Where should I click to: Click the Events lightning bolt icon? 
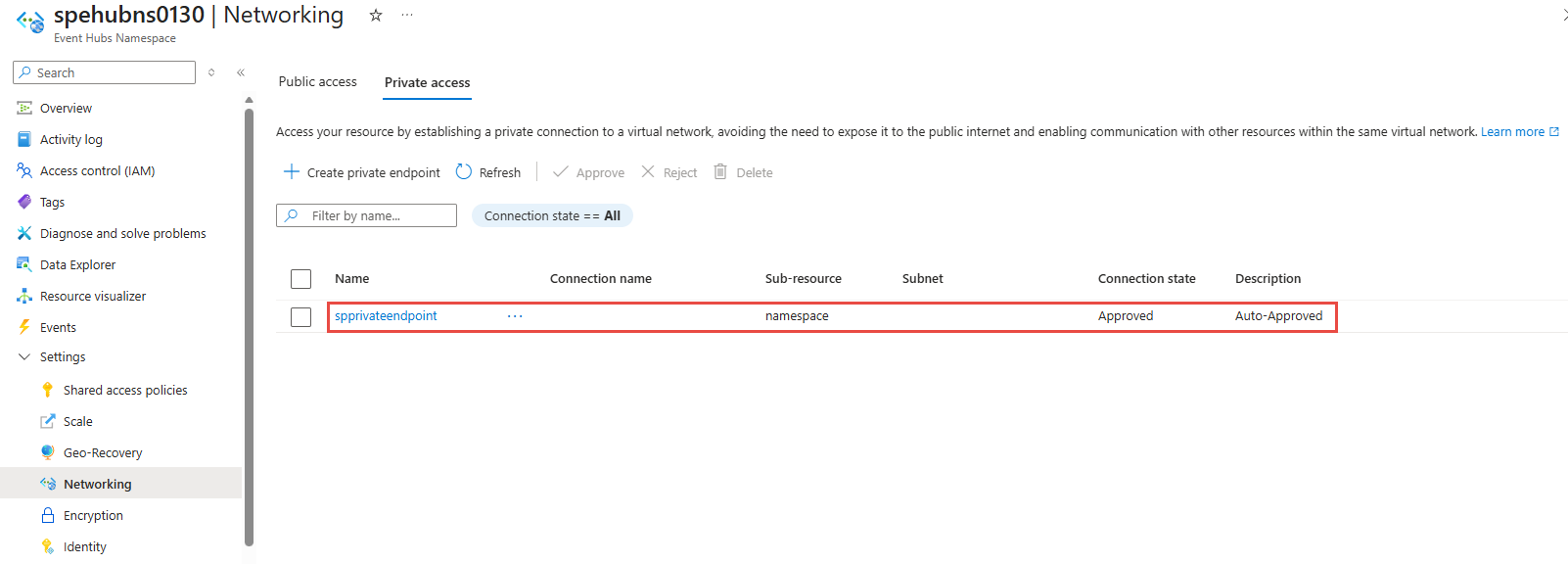(x=24, y=327)
